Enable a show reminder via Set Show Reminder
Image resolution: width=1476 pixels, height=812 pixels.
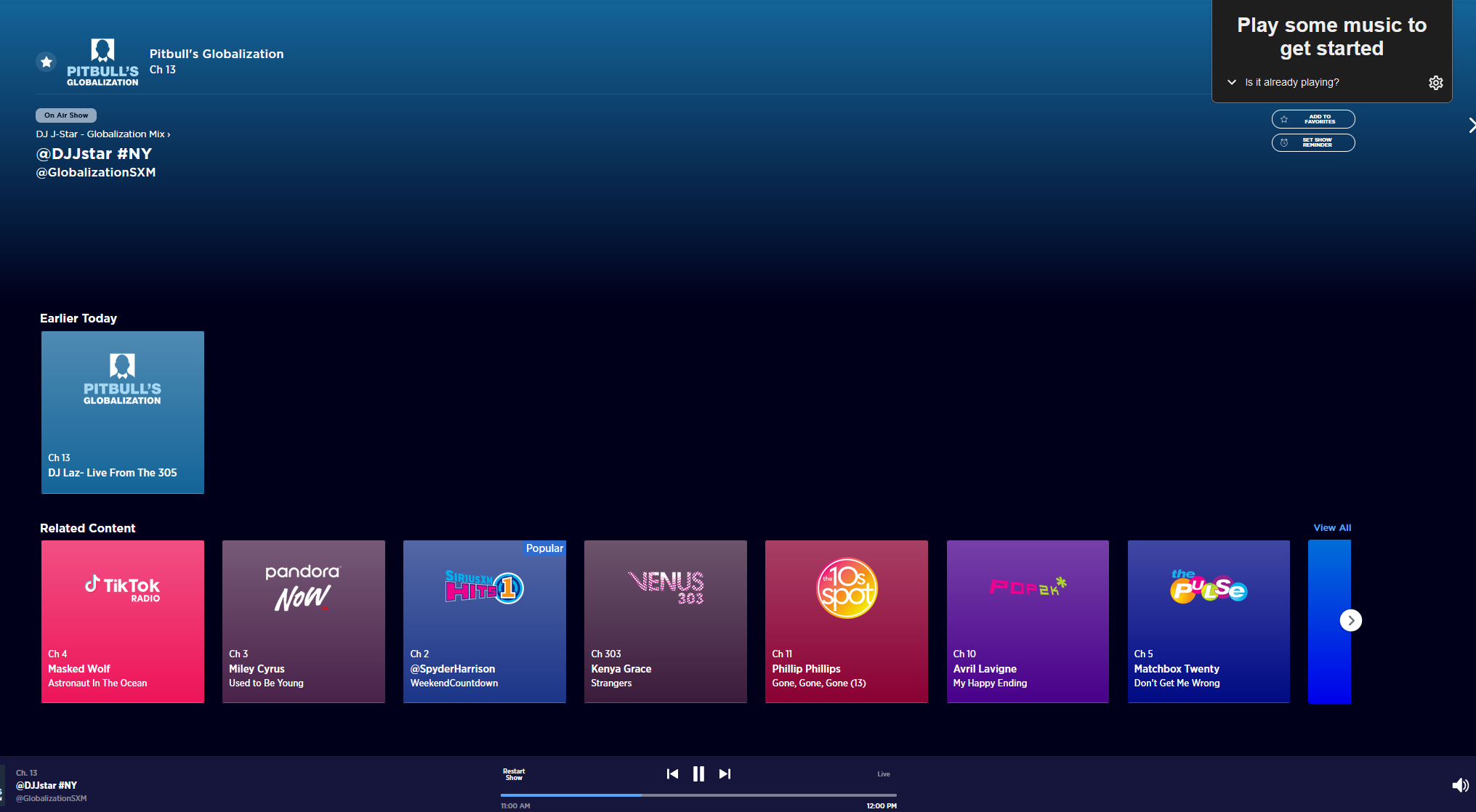click(1312, 142)
